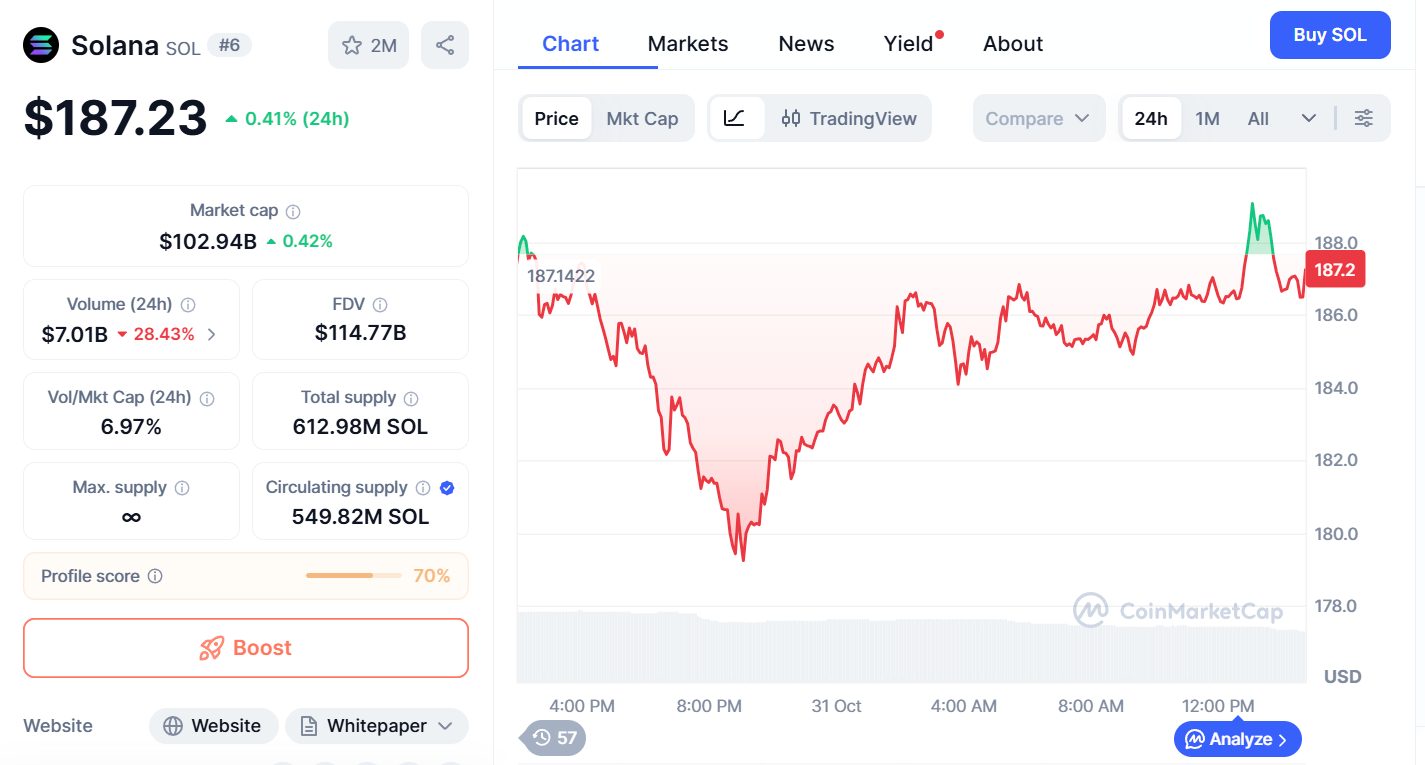Add Solana to watchlist star
Screen dimensions: 1425x765
352,45
